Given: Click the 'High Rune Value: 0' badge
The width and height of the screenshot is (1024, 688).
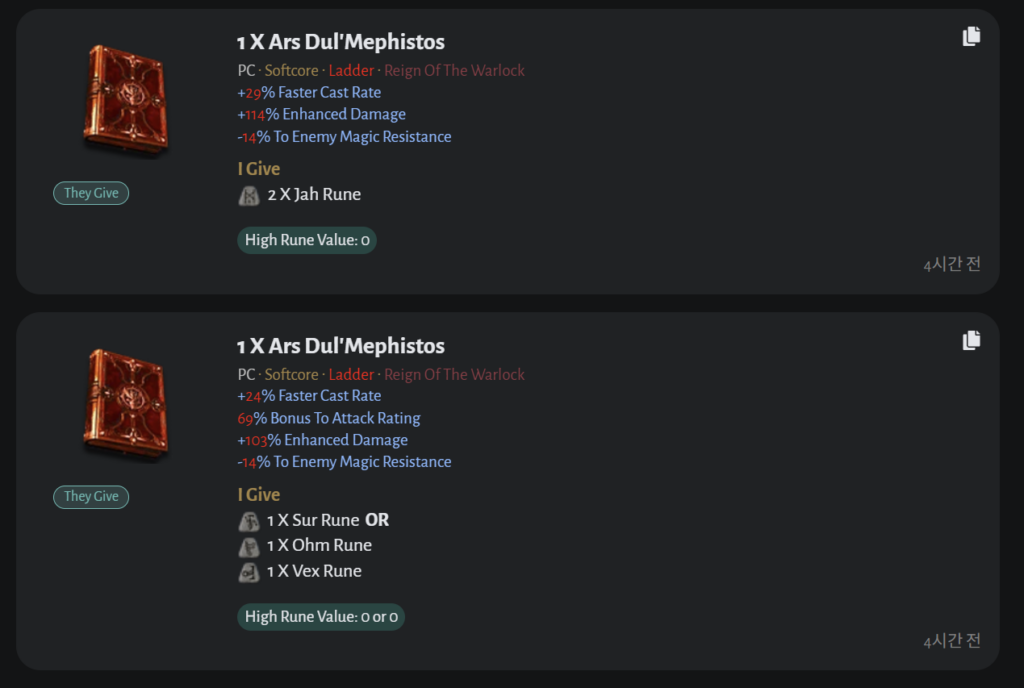Looking at the screenshot, I should 307,240.
